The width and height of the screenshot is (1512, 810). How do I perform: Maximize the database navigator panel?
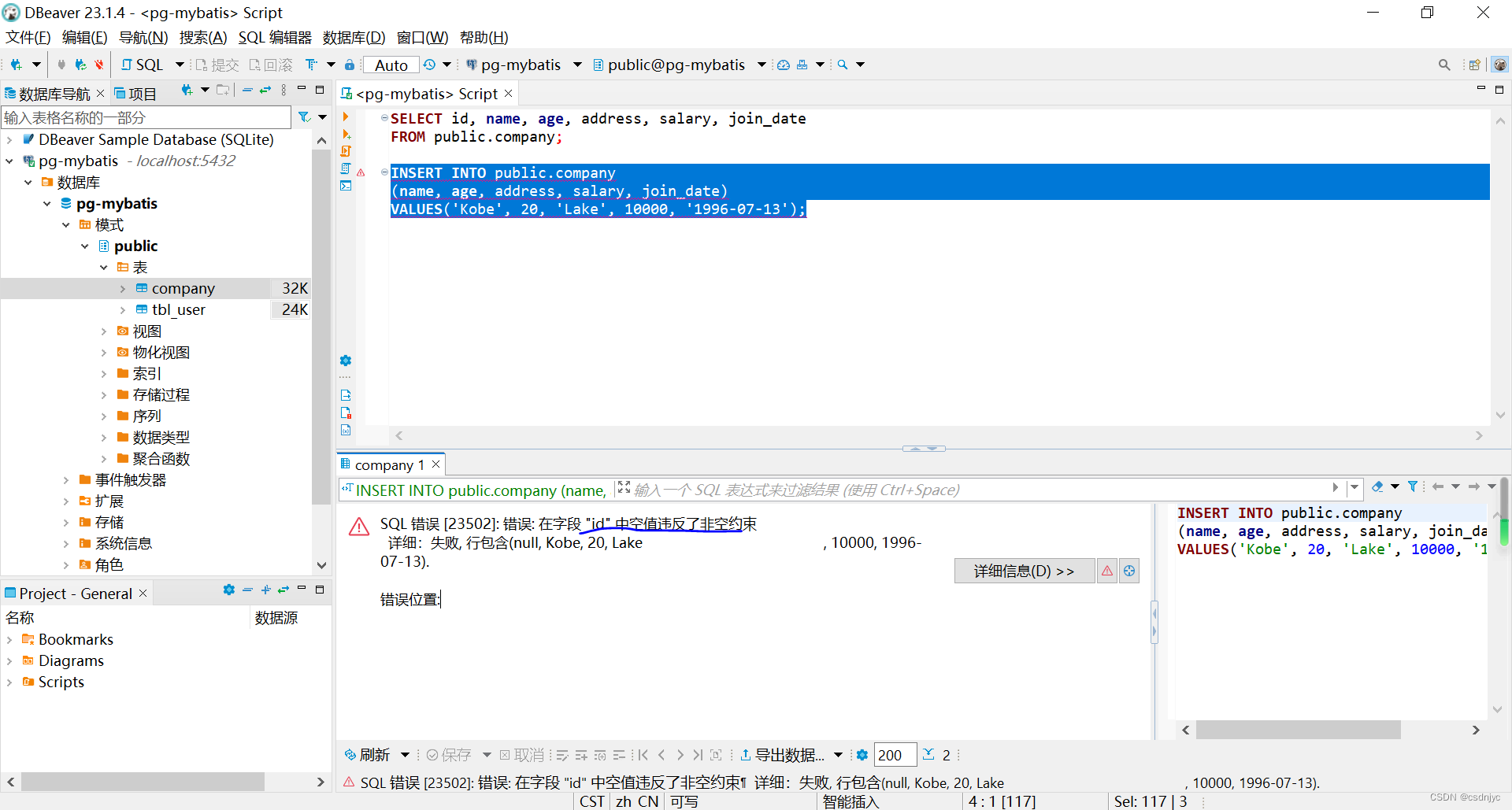pos(320,90)
